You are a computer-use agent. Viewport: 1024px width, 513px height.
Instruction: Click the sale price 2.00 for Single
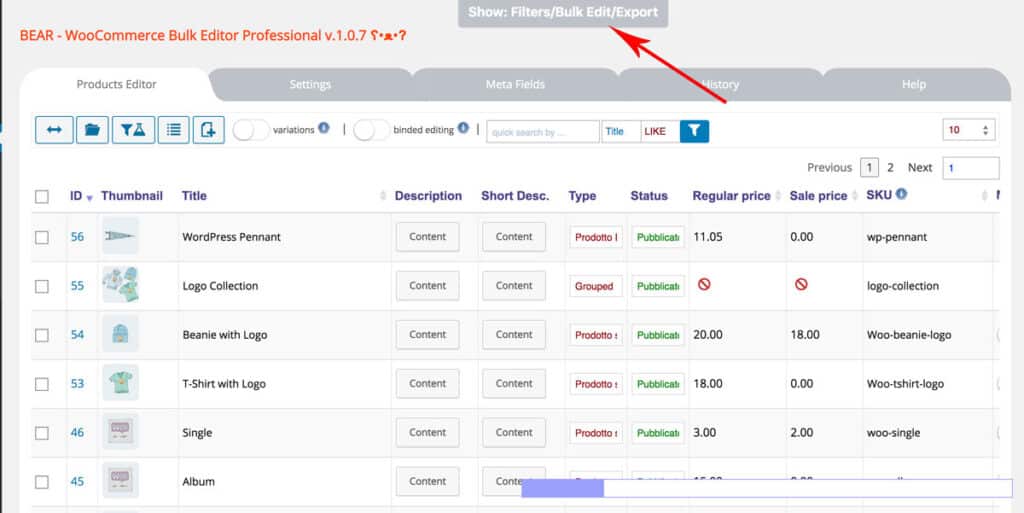pyautogui.click(x=801, y=432)
